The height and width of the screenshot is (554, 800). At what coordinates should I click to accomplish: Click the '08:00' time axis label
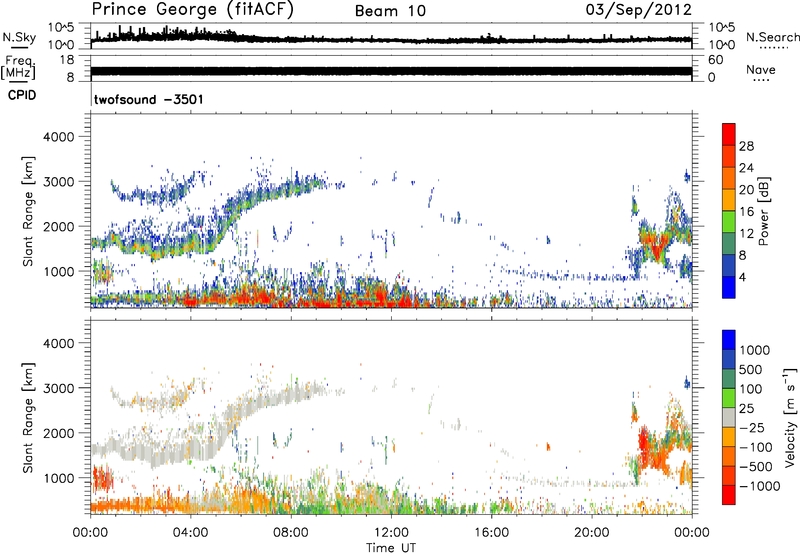(x=291, y=533)
